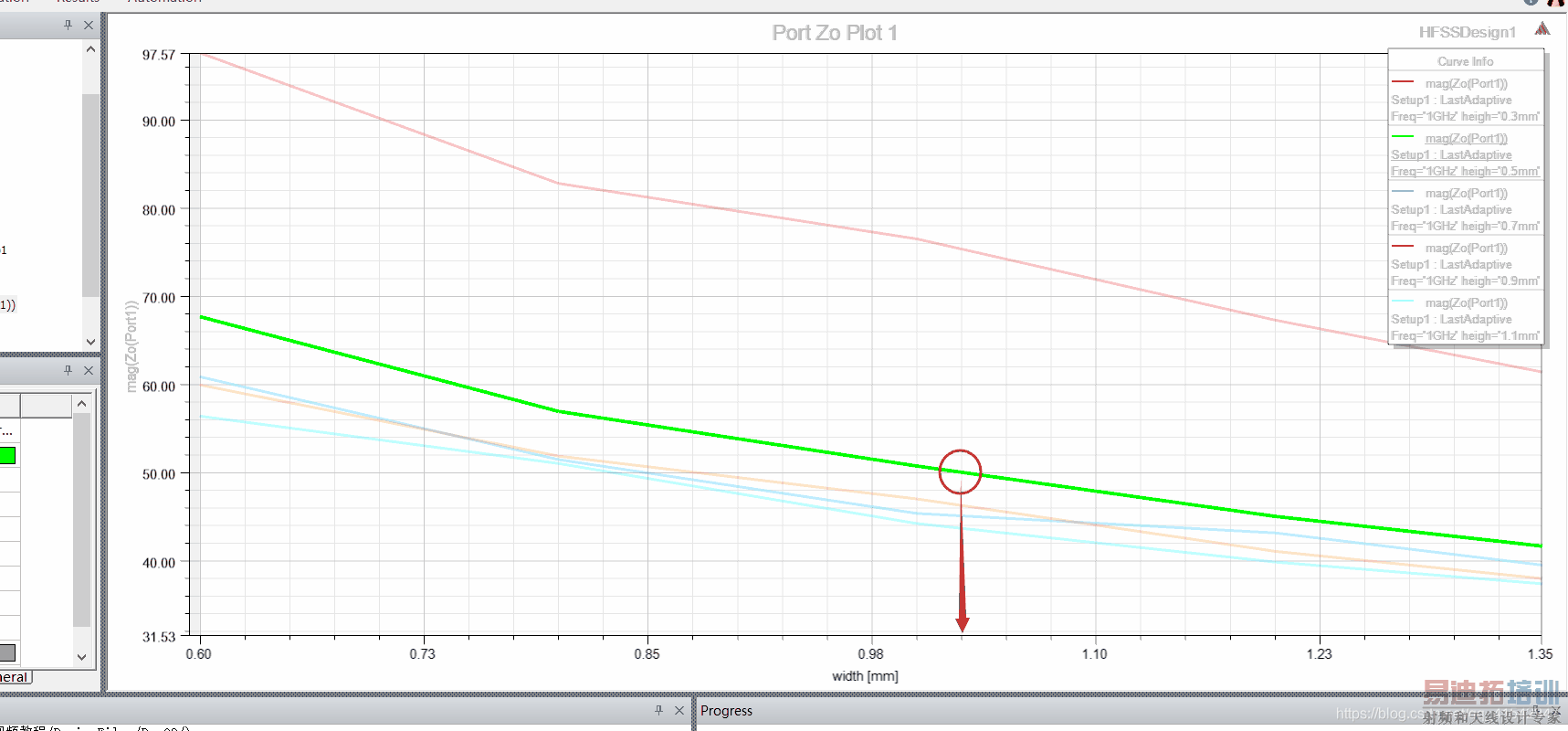The width and height of the screenshot is (1568, 731).
Task: Click the 1.35 x-axis tick label
Action: point(1540,654)
